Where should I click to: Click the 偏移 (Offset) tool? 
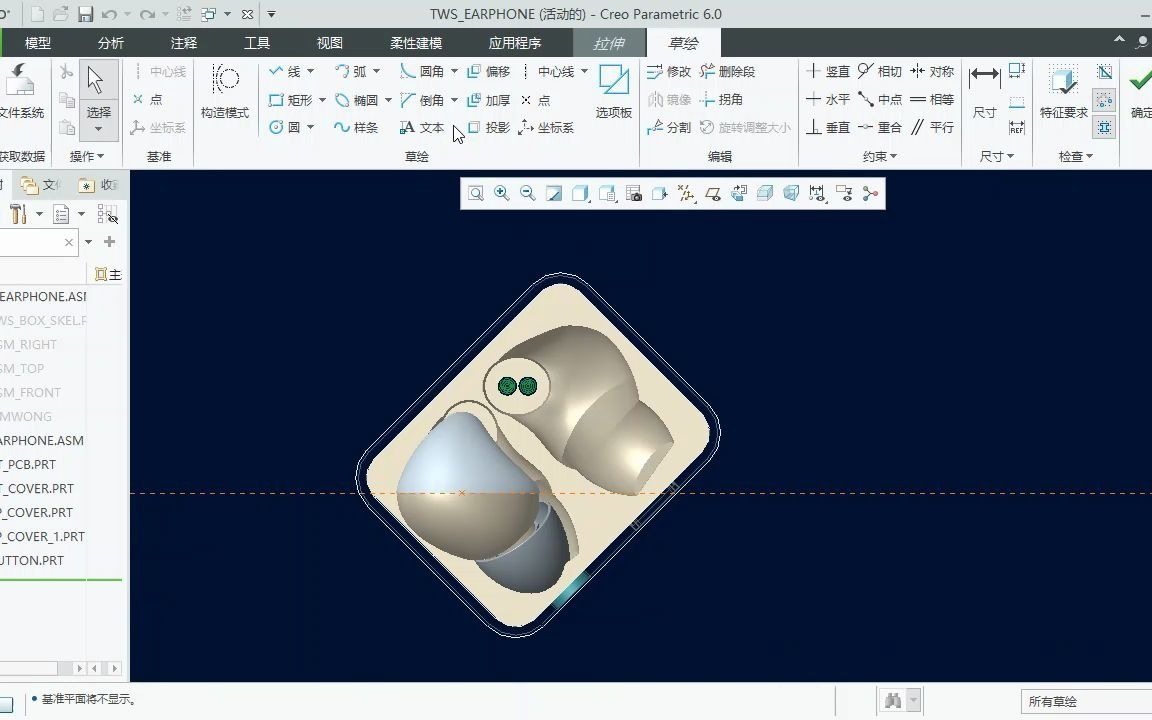point(489,71)
